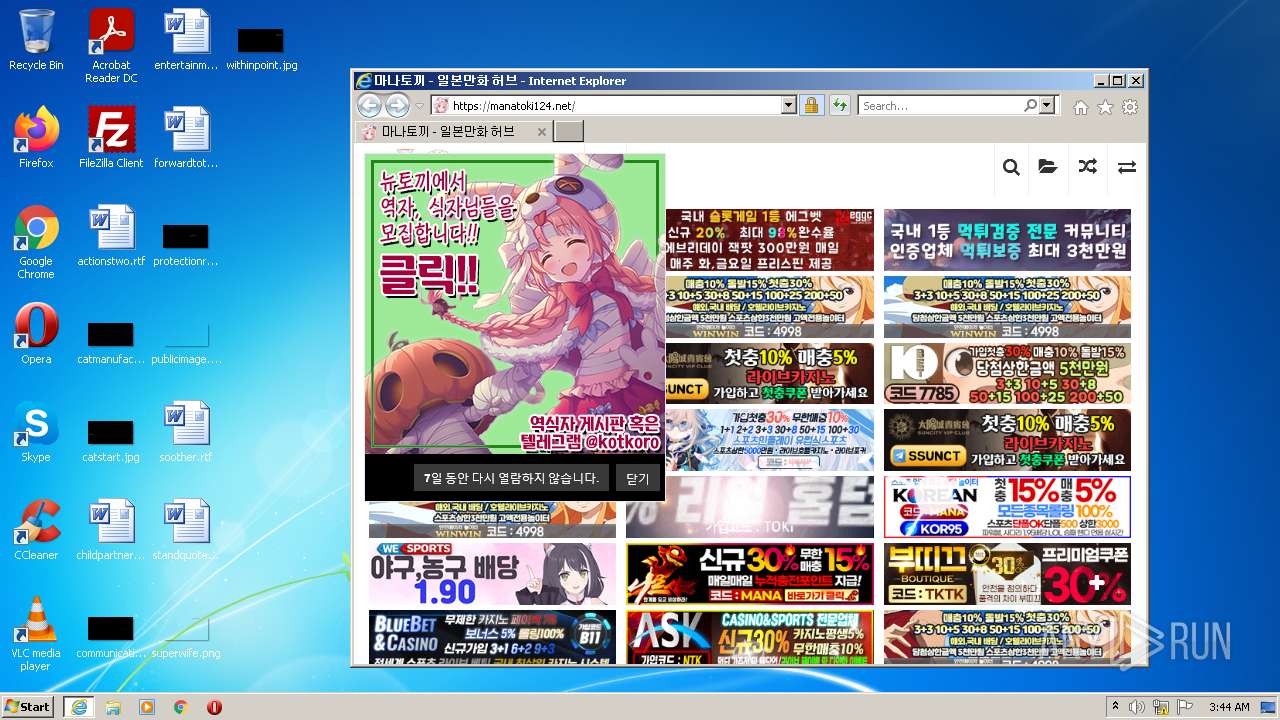Click the website shuffle icon
This screenshot has width=1280, height=720.
(1087, 167)
